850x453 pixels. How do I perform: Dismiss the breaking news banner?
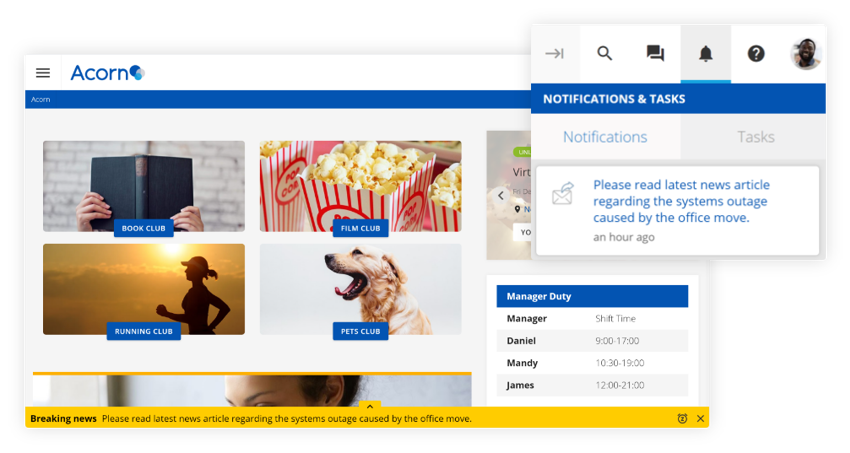click(x=700, y=419)
